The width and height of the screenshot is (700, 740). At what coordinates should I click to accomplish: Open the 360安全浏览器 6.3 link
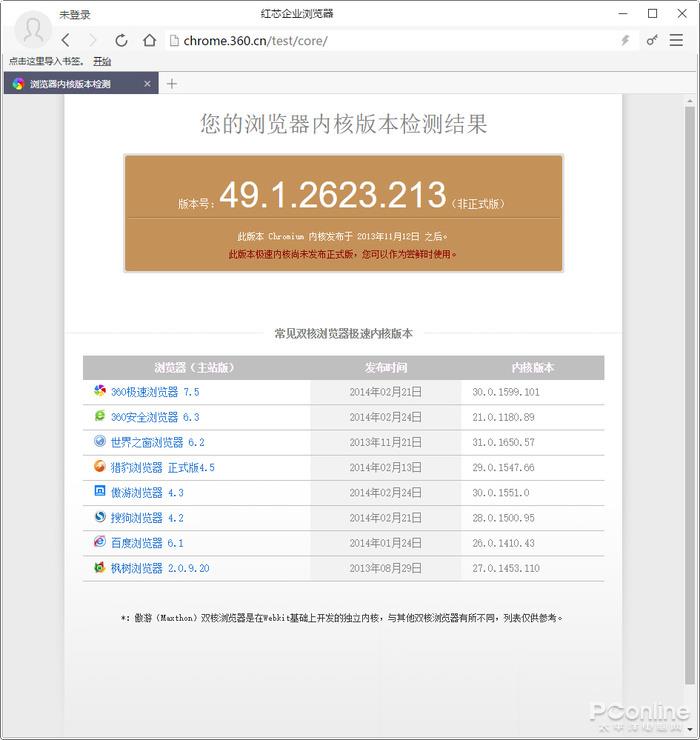tap(154, 417)
